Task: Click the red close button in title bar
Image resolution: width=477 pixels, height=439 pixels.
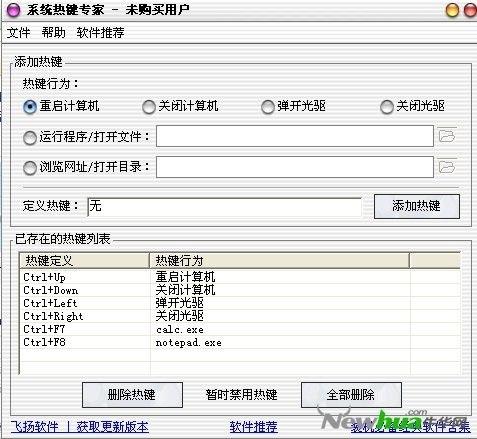Action: coord(470,10)
